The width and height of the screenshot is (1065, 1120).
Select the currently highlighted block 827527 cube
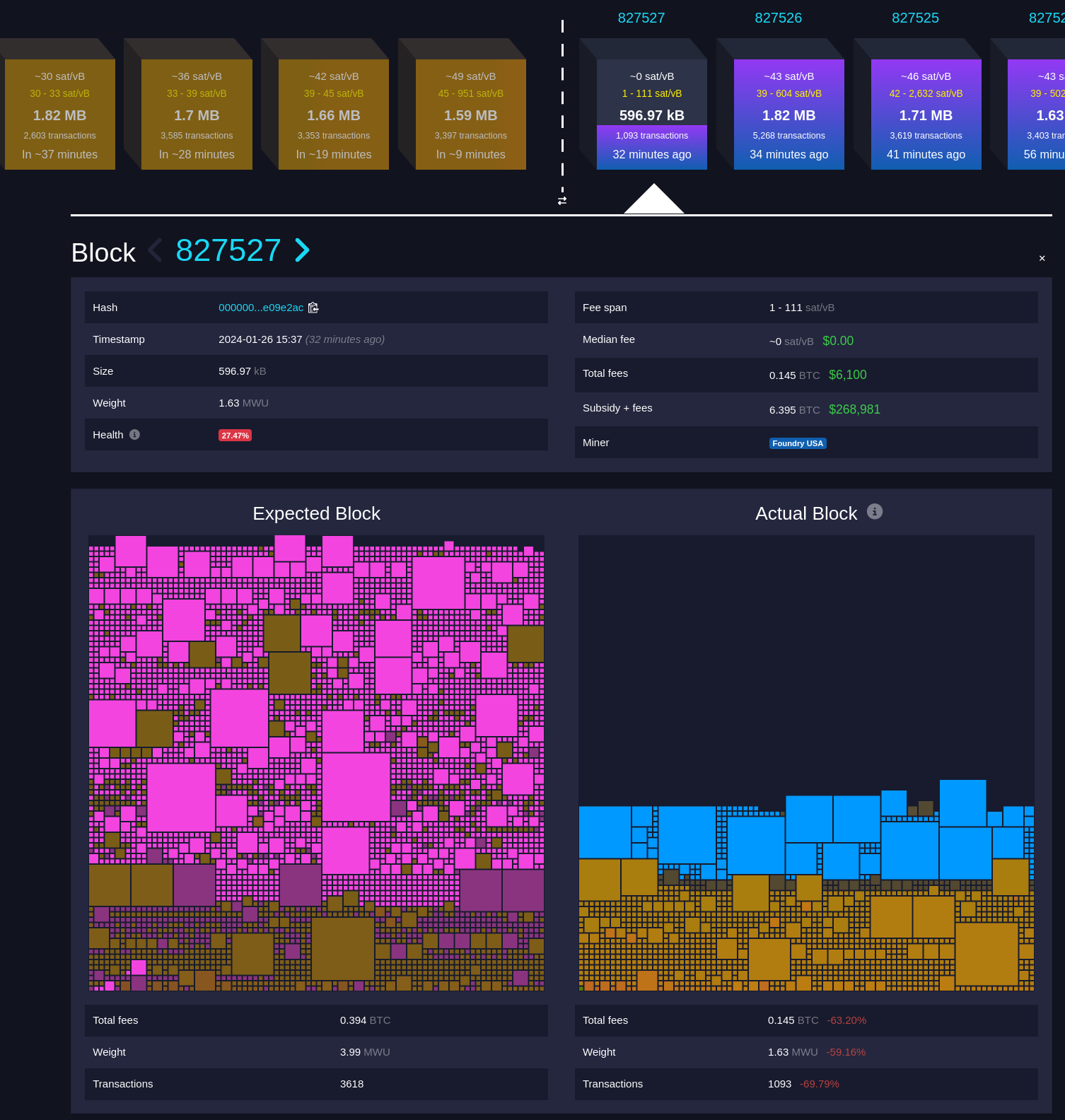coord(651,115)
